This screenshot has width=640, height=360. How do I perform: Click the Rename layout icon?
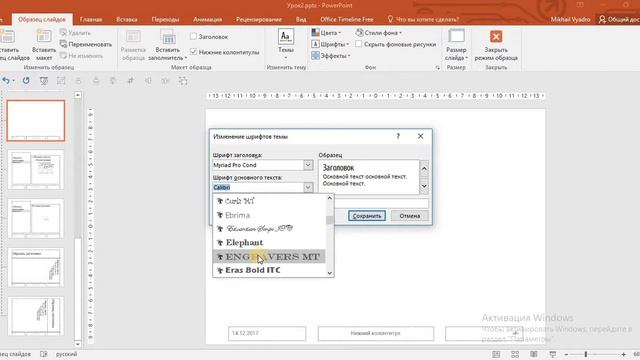(x=63, y=44)
